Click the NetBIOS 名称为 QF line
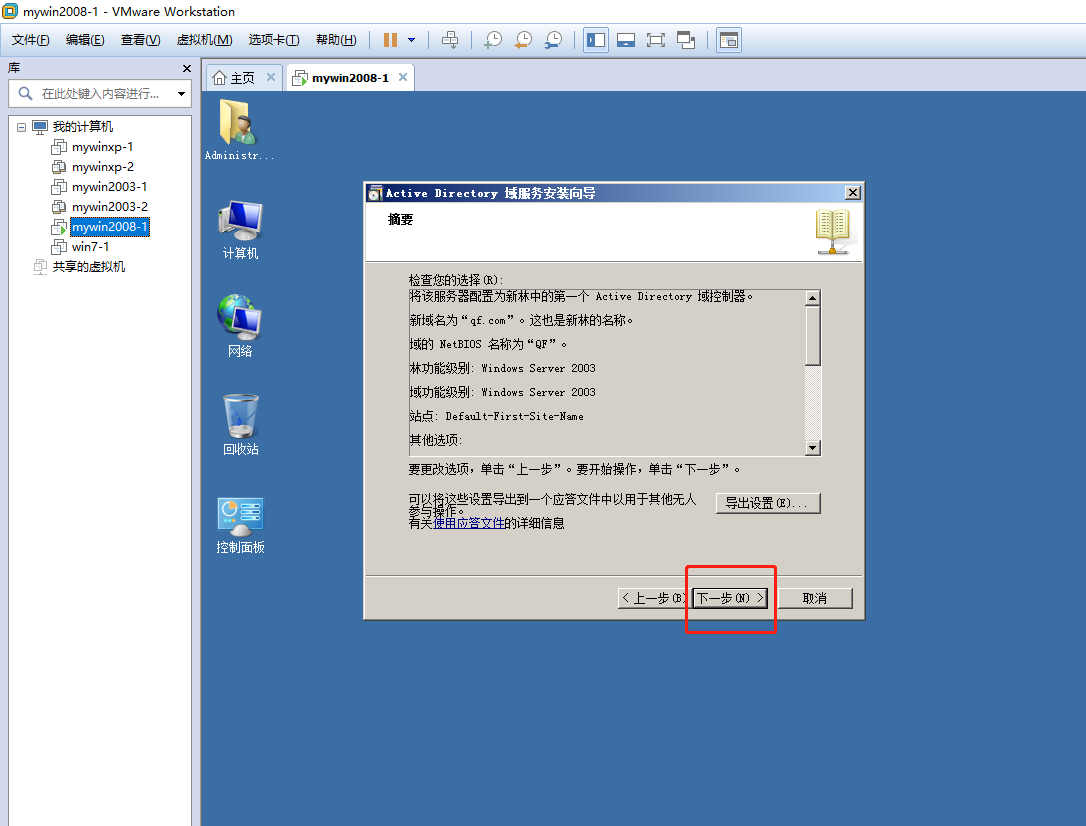The height and width of the screenshot is (826, 1086). pos(488,344)
